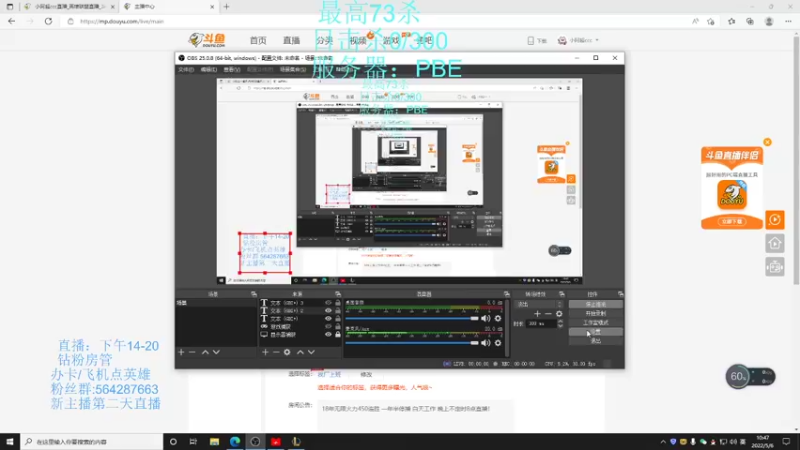Screen dimensions: 800x450
Task: Toggle visibility of 文本 (GDI+) 2 source
Action: click(328, 310)
